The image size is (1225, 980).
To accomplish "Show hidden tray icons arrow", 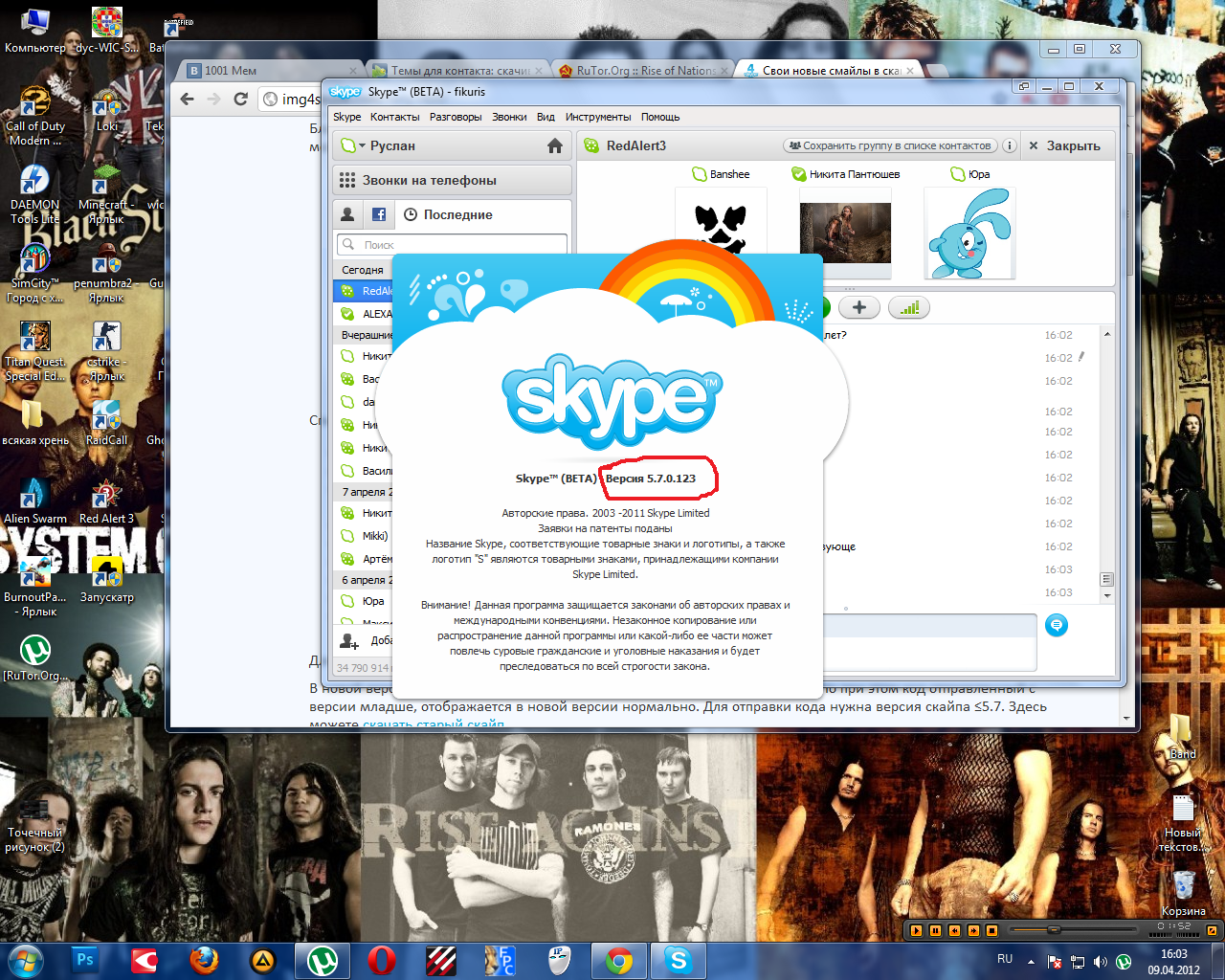I will click(1031, 961).
